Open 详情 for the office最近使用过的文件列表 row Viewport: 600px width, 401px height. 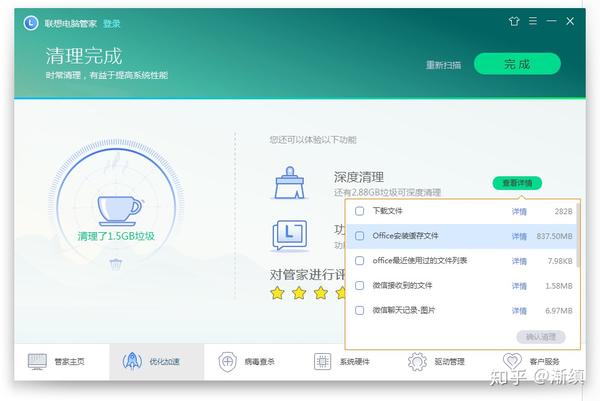coord(519,261)
